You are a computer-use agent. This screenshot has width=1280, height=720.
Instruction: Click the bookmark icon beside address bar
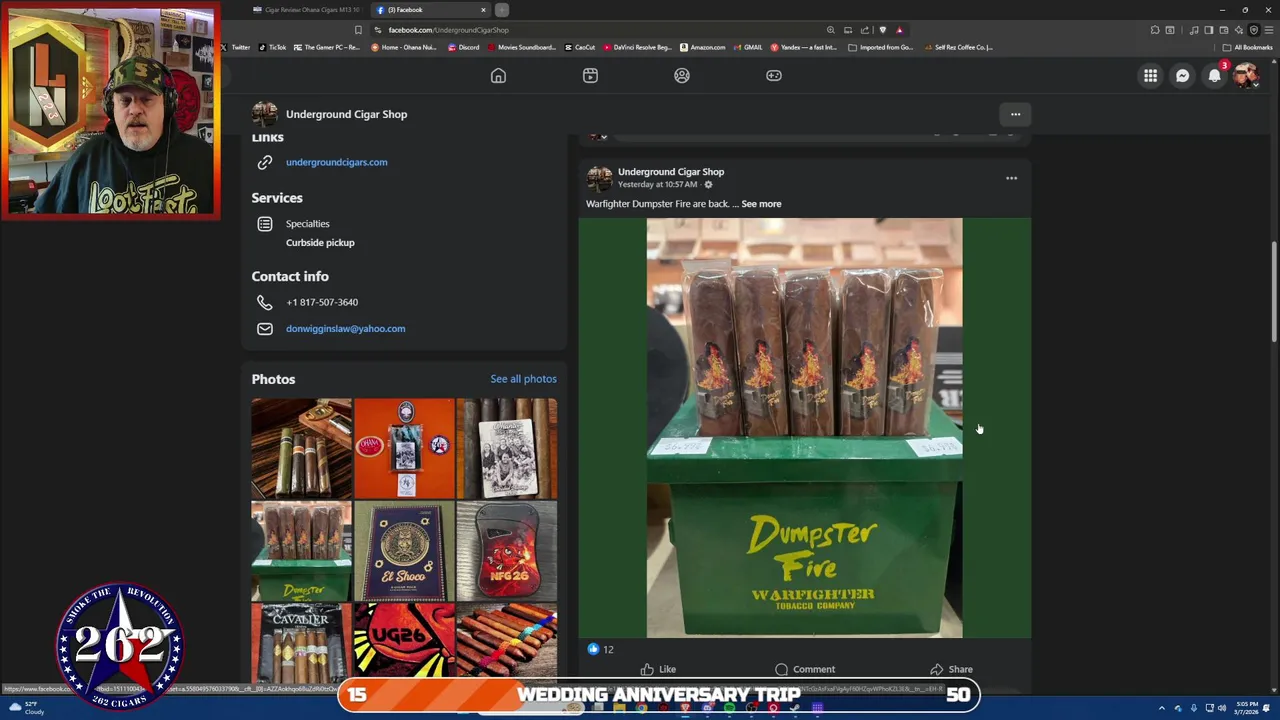pyautogui.click(x=358, y=30)
